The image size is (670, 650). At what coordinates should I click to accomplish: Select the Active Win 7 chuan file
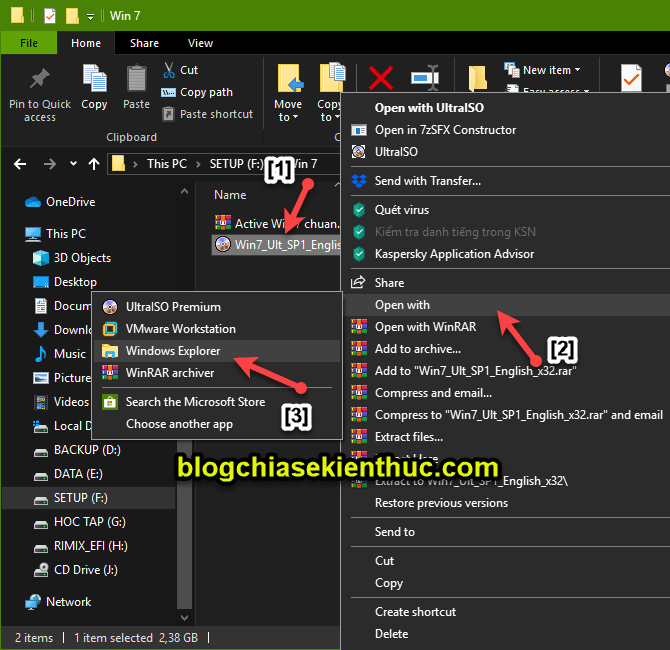point(277,224)
